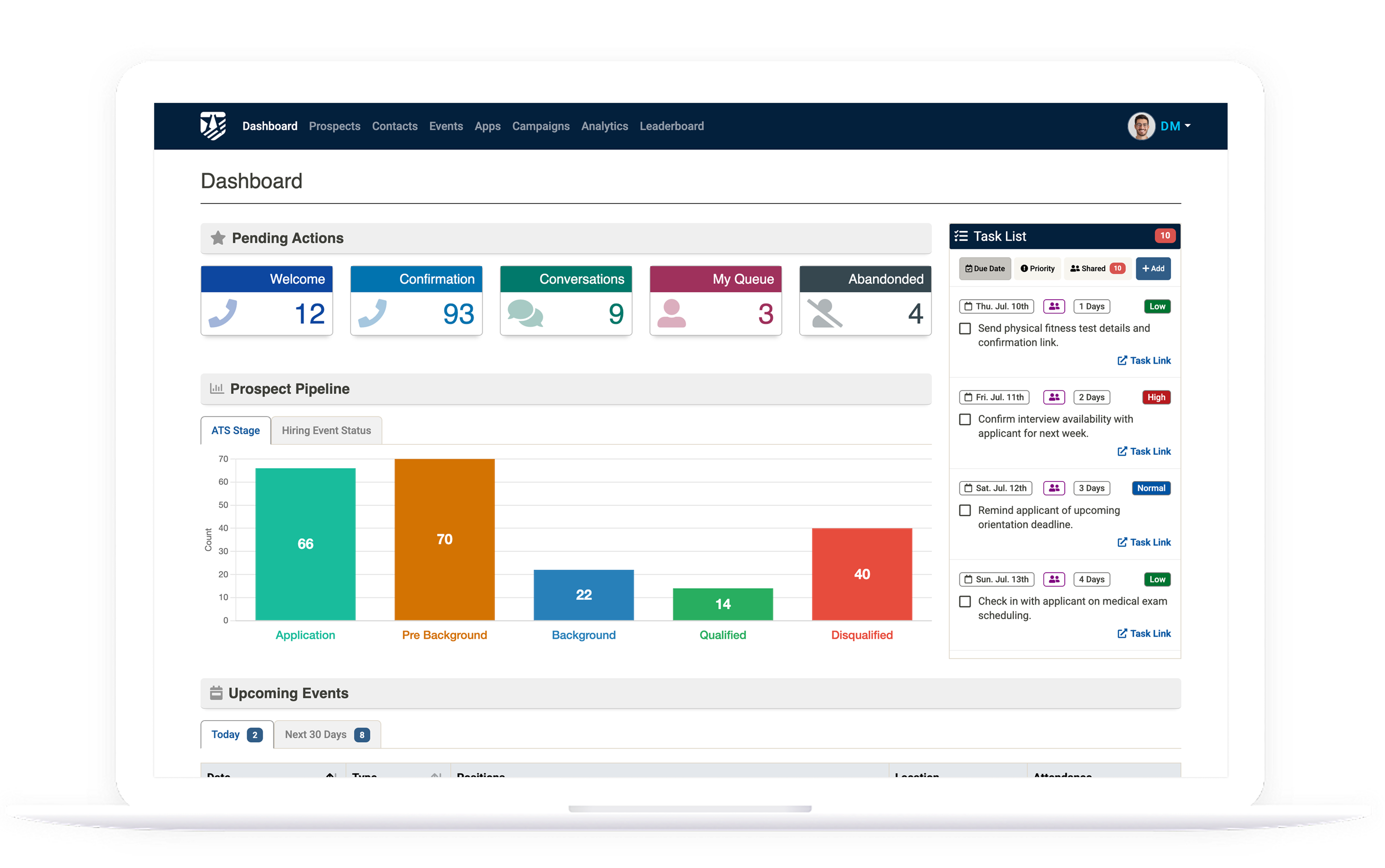Sort tasks by Due Date
This screenshot has width=1385, height=868.
pyautogui.click(x=985, y=269)
